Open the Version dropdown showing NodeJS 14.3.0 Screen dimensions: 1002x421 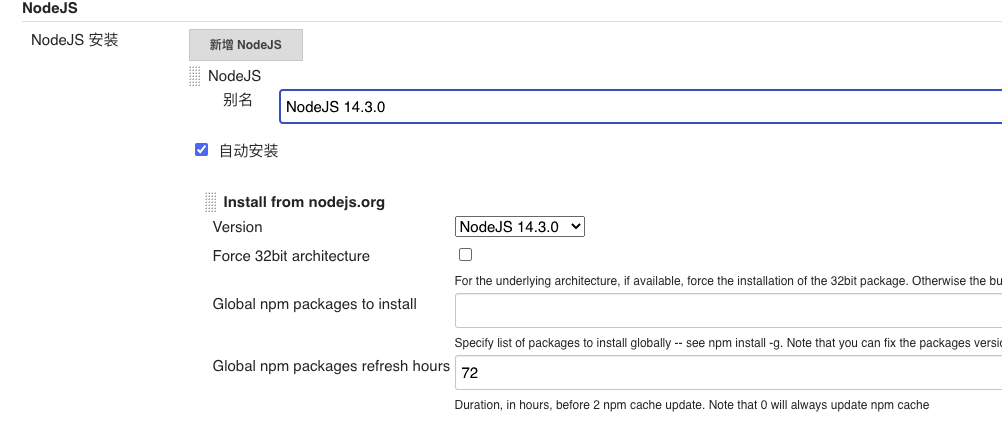pos(520,227)
